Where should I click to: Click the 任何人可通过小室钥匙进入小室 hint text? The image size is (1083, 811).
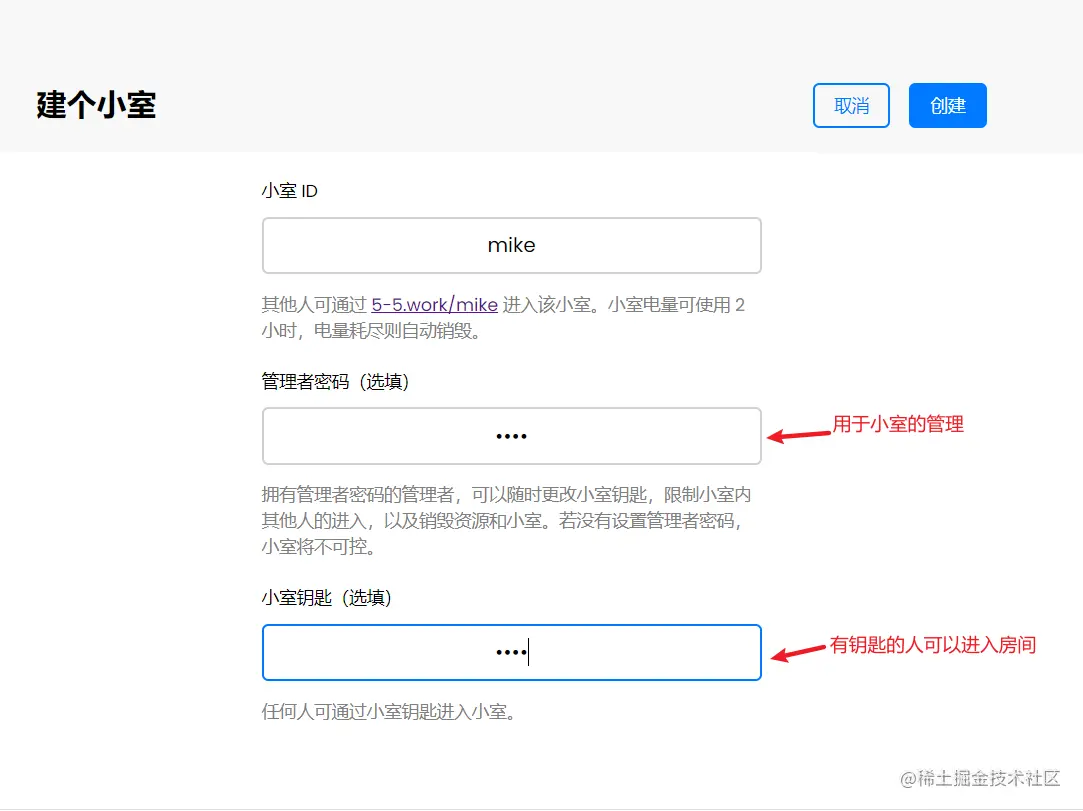click(x=389, y=712)
